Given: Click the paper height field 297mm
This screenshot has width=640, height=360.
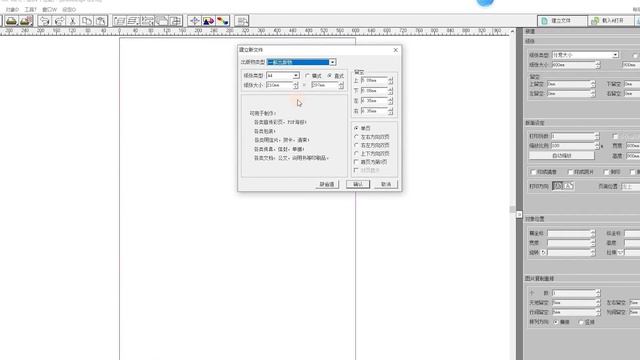Looking at the screenshot, I should [324, 85].
